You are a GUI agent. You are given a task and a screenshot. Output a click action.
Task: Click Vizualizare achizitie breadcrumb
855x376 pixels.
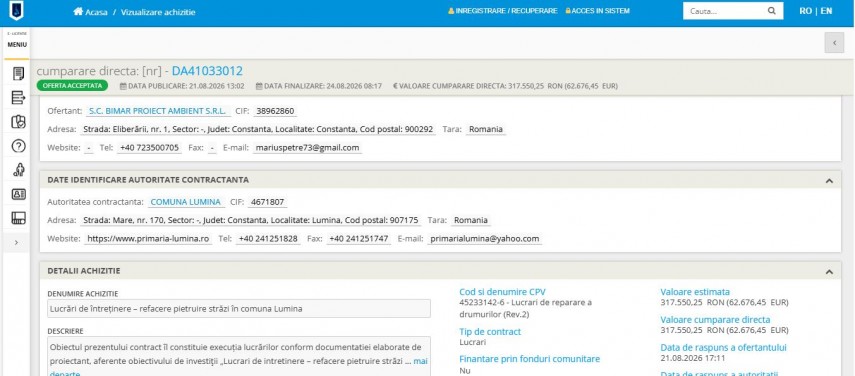click(x=158, y=12)
